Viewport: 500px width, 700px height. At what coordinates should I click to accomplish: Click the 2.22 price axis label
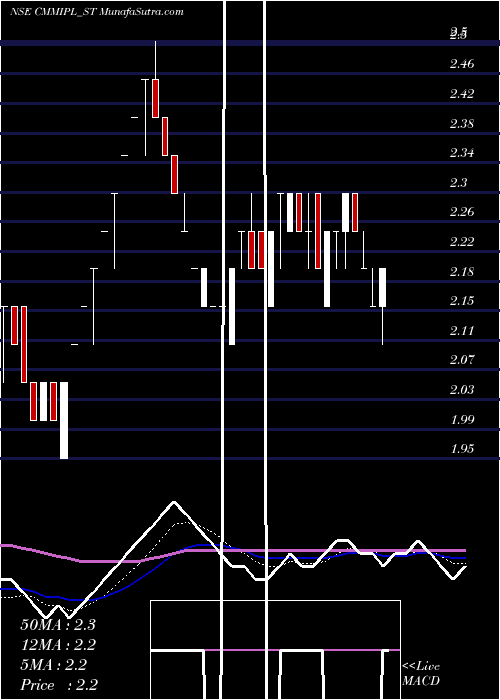tap(462, 242)
